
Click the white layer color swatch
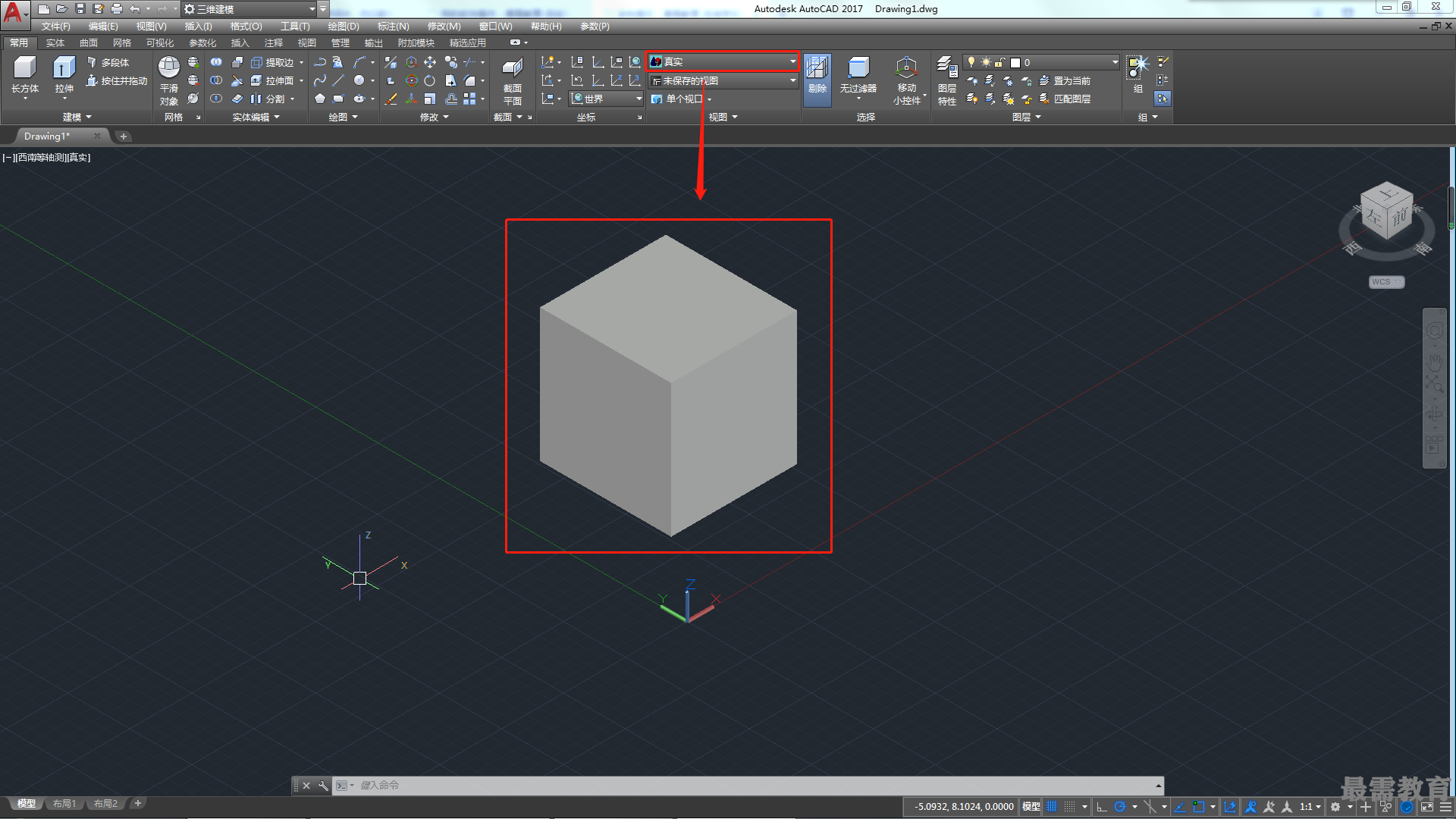tap(1015, 62)
